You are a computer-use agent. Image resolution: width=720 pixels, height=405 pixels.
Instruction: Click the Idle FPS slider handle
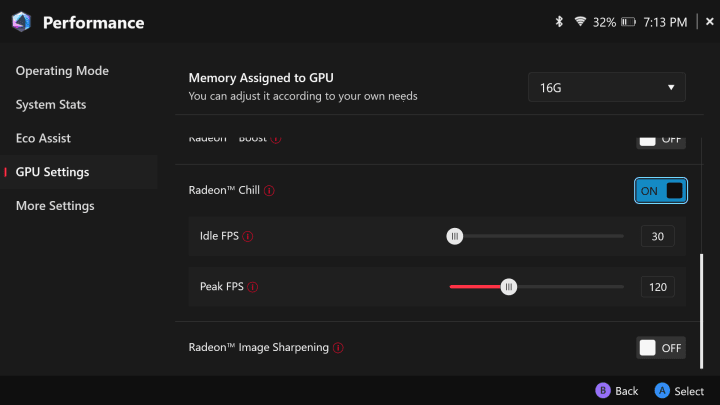[x=455, y=236]
